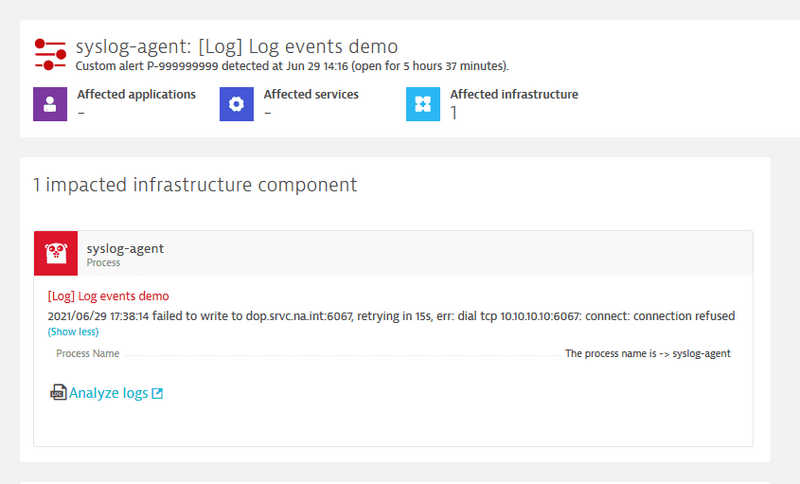Click the Process Name property label
This screenshot has height=484, width=800.
88,354
